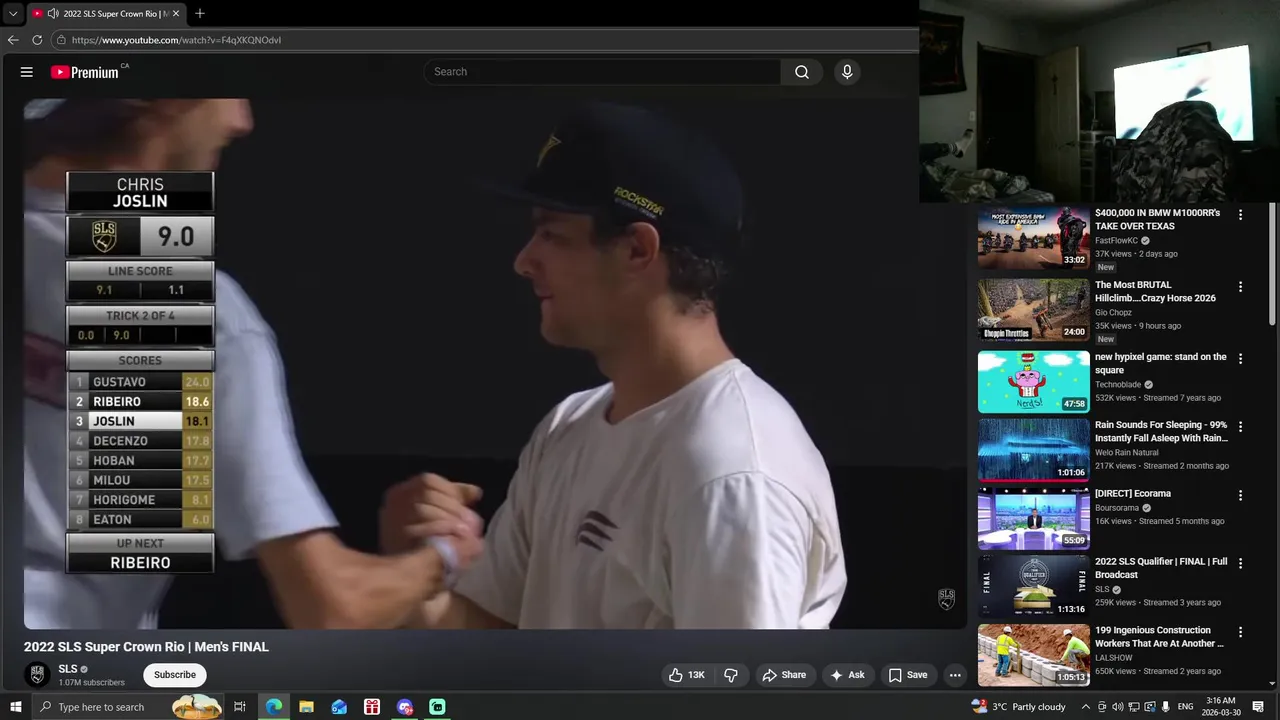This screenshot has height=720, width=1280.
Task: Open Boursorama channel name
Action: (1117, 508)
